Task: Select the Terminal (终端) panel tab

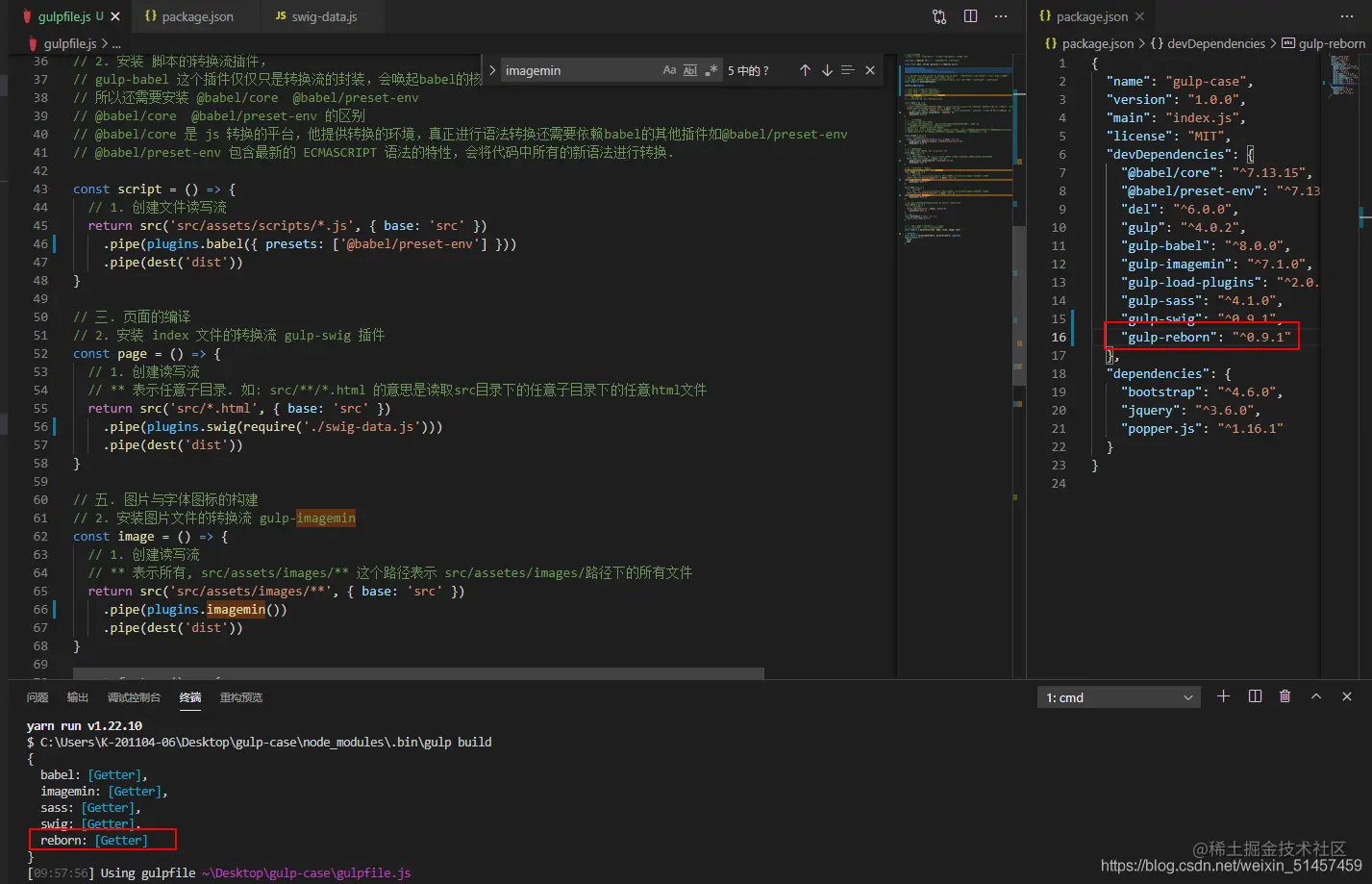Action: (190, 697)
